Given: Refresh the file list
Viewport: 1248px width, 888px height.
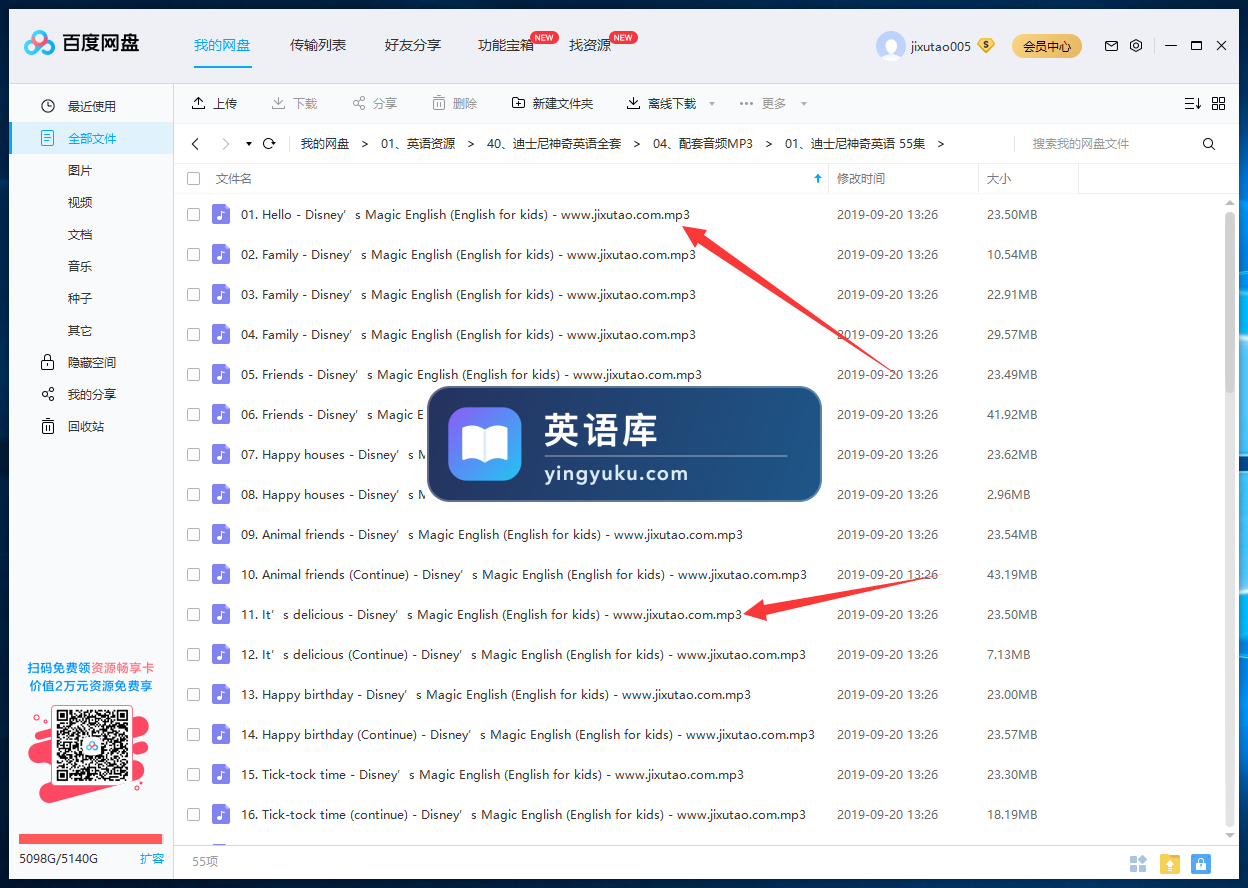Looking at the screenshot, I should tap(269, 144).
